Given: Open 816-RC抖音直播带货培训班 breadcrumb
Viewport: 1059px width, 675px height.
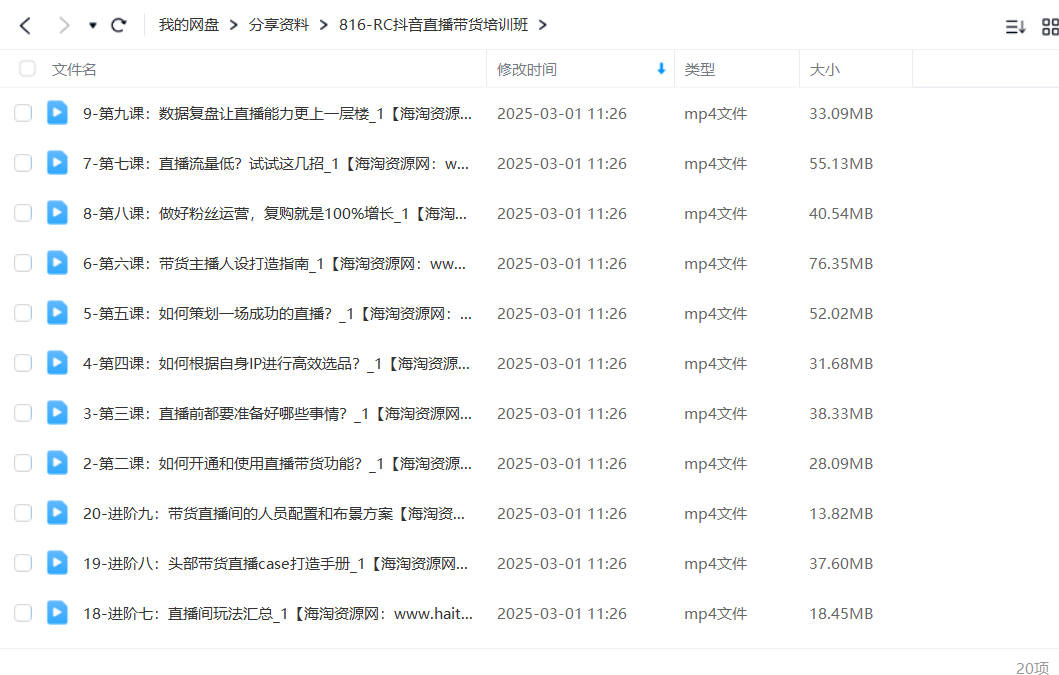Looking at the screenshot, I should coord(433,25).
